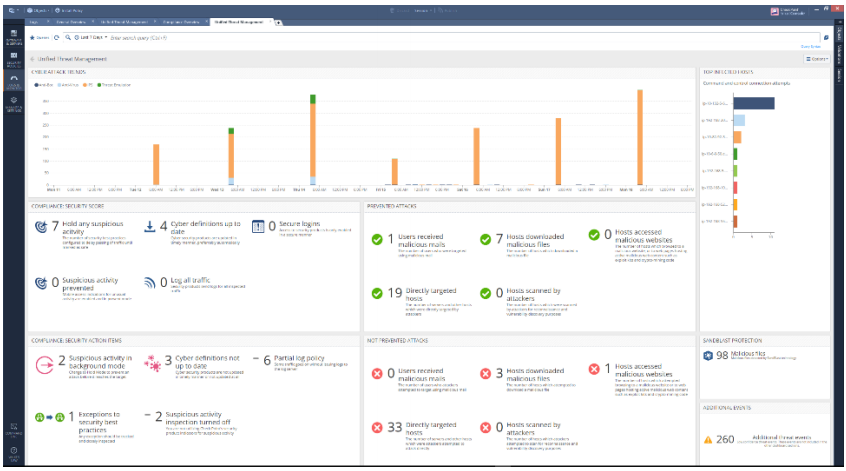
Task: Open Logs & Monitor sidebar view
Action: 14,81
